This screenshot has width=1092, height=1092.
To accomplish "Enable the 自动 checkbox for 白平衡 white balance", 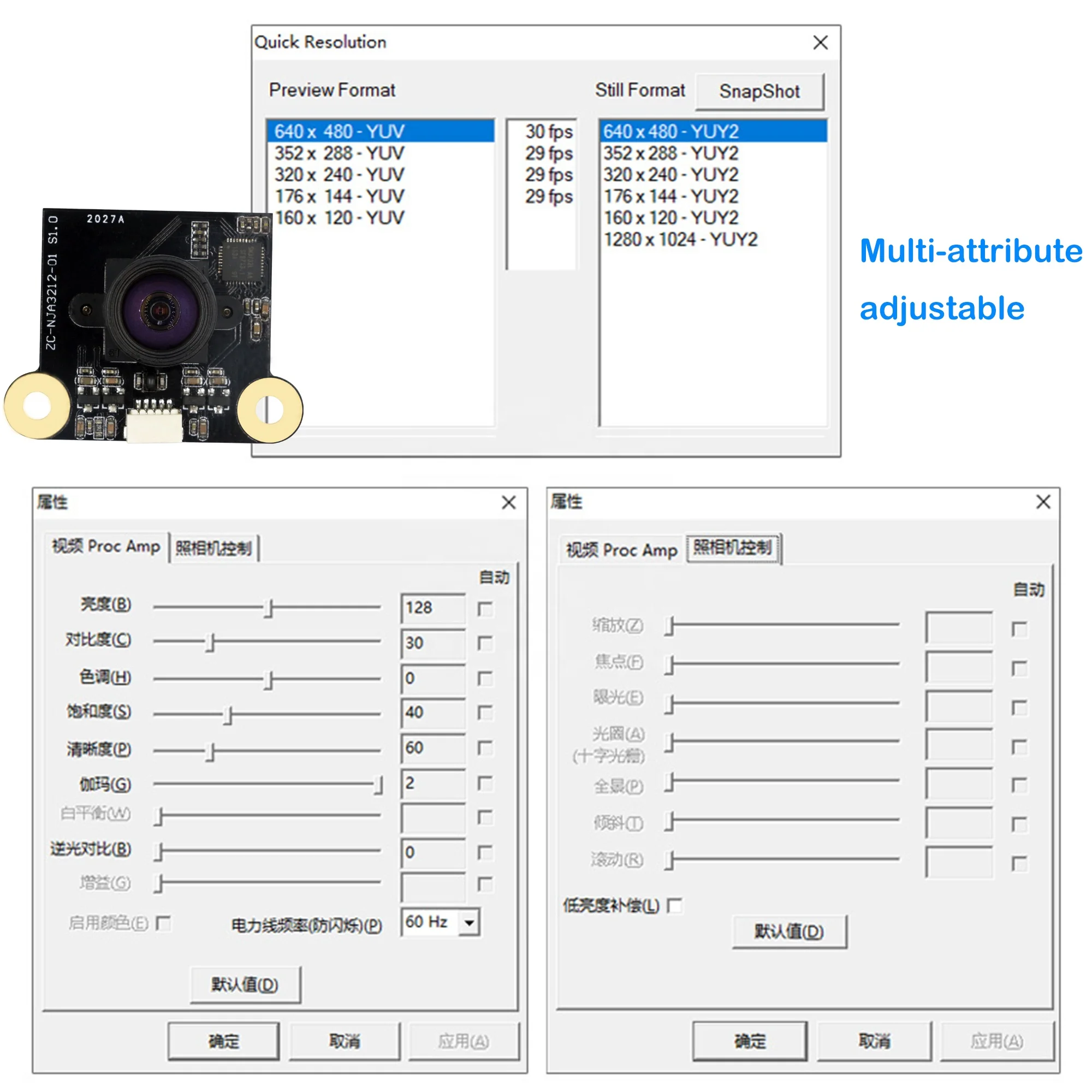I will 486,817.
